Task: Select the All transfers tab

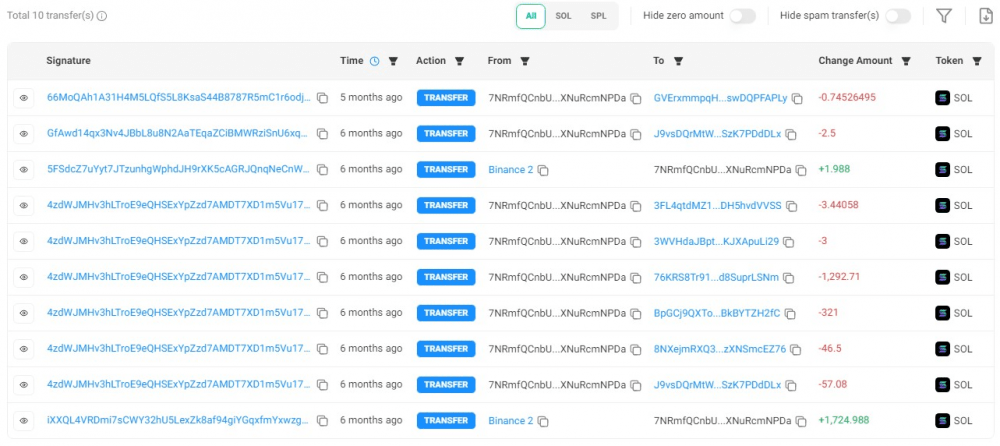Action: click(531, 16)
